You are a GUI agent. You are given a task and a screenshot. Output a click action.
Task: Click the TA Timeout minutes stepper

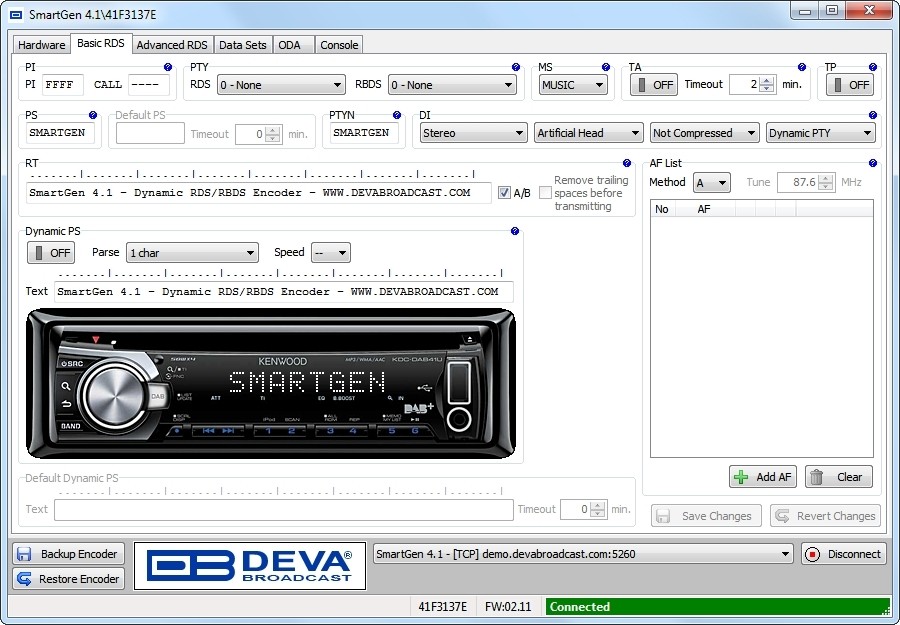click(767, 85)
